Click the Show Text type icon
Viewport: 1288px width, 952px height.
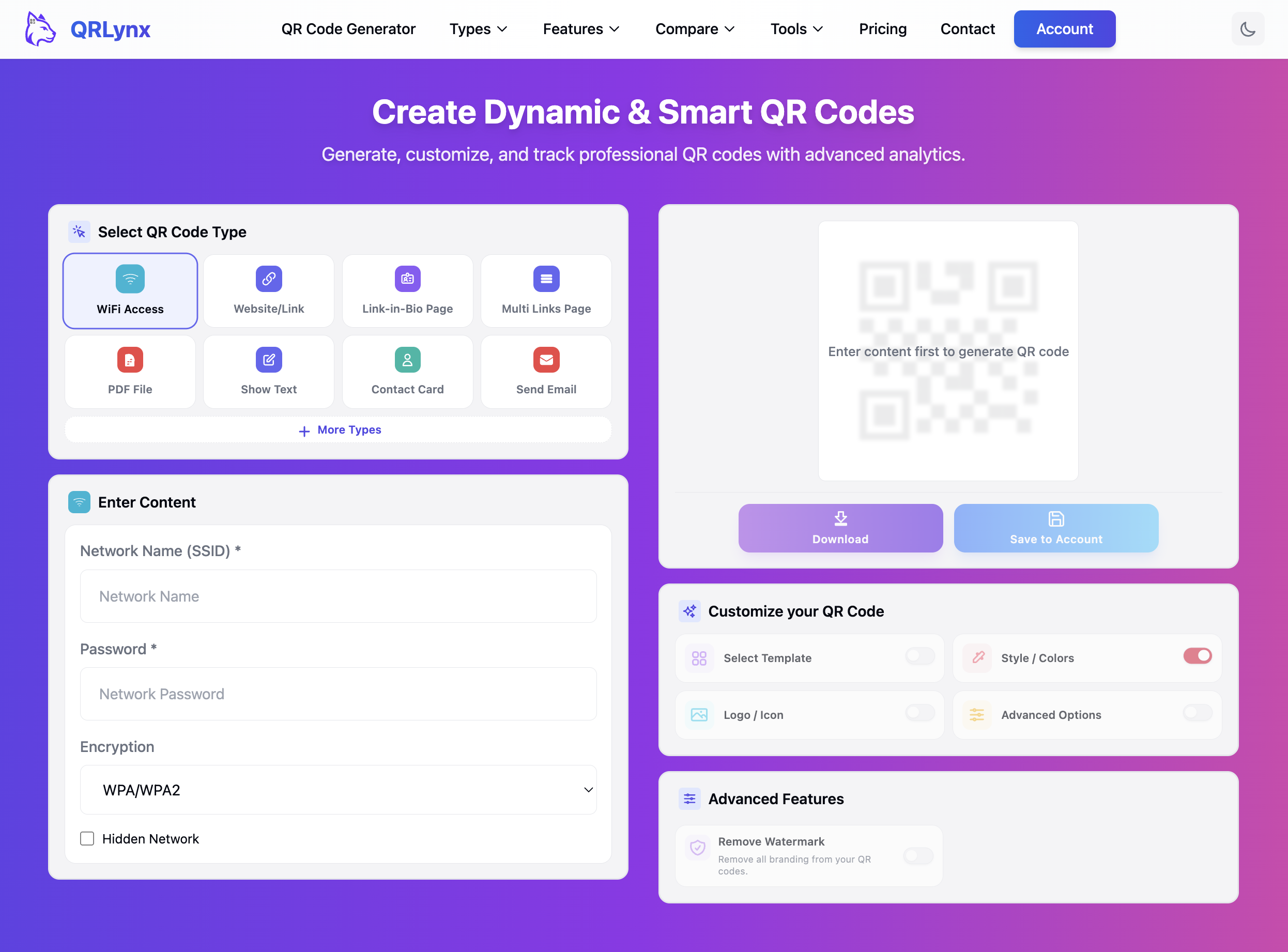pyautogui.click(x=269, y=360)
